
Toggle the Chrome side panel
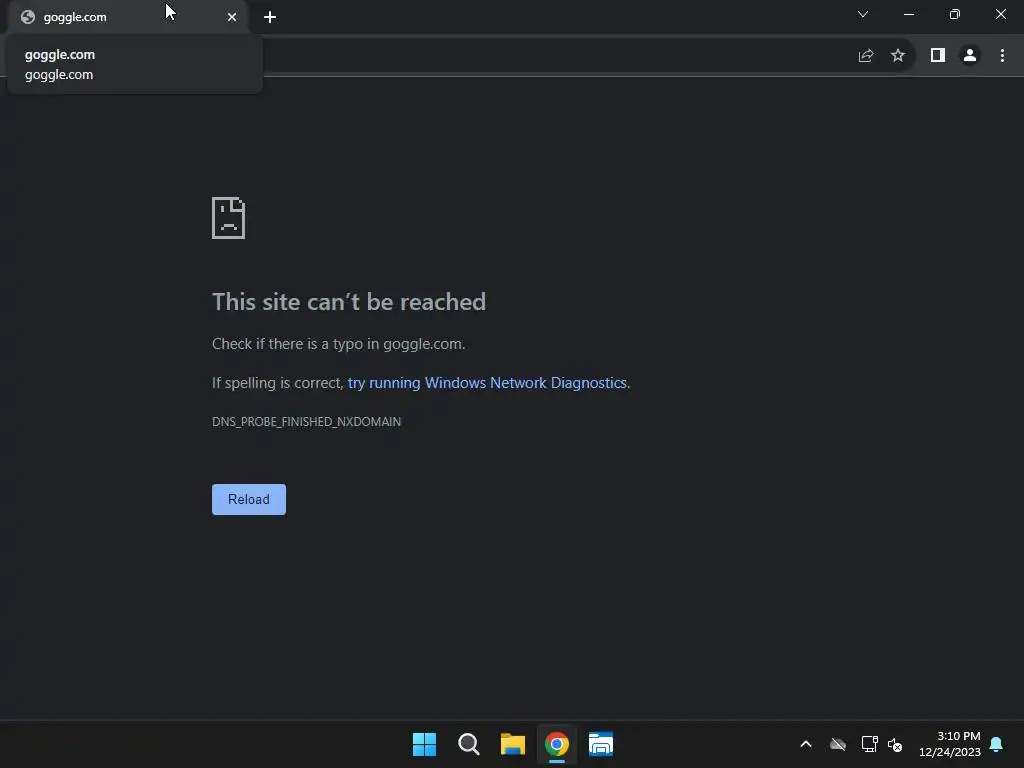938,56
